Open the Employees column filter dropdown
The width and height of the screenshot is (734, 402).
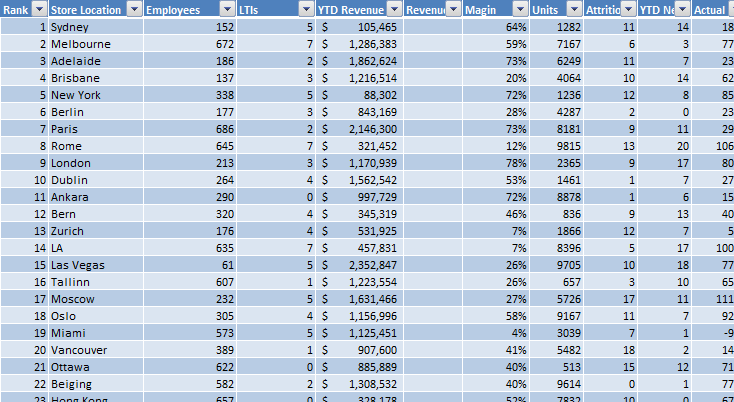[x=228, y=9]
